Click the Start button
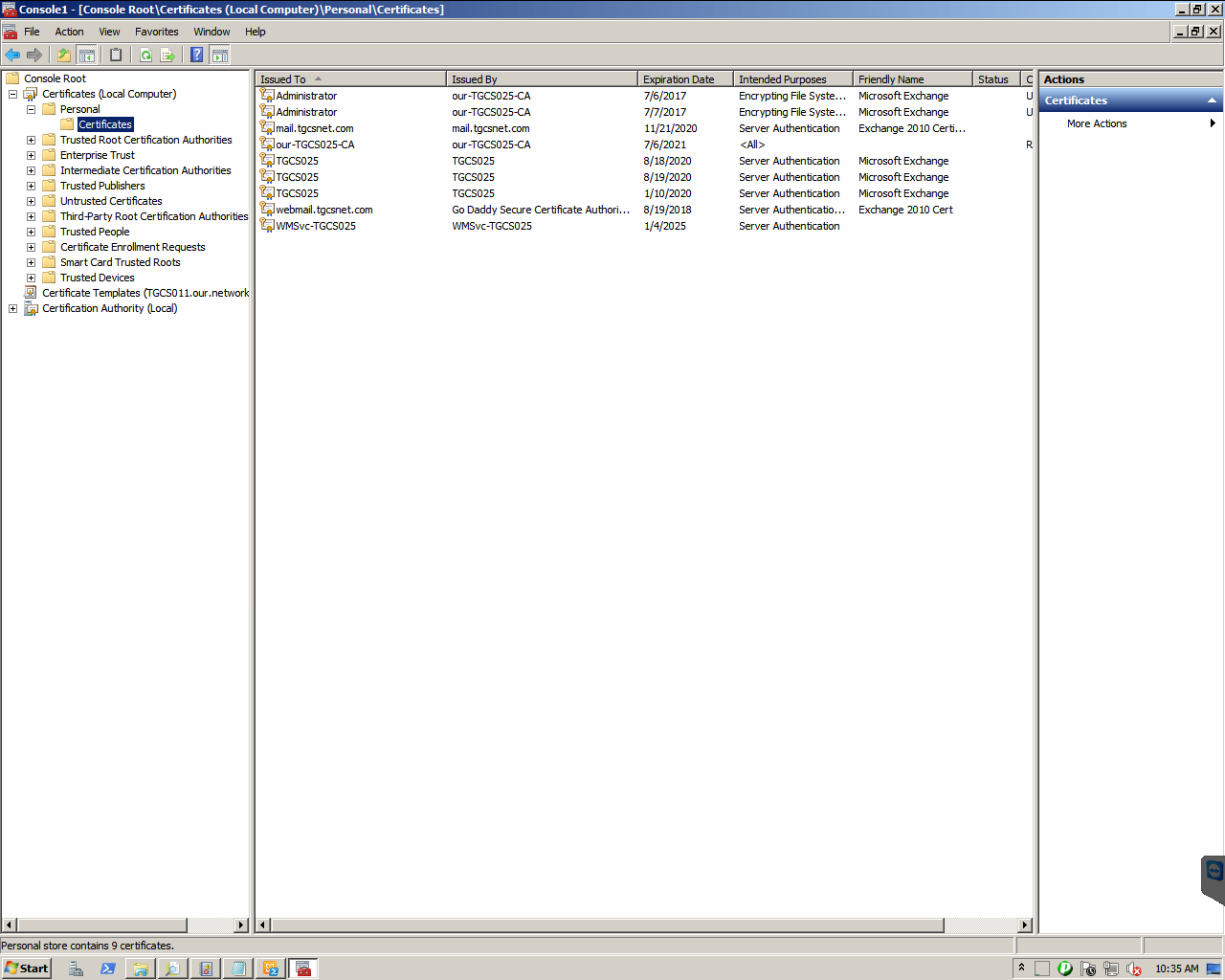 click(x=26, y=969)
